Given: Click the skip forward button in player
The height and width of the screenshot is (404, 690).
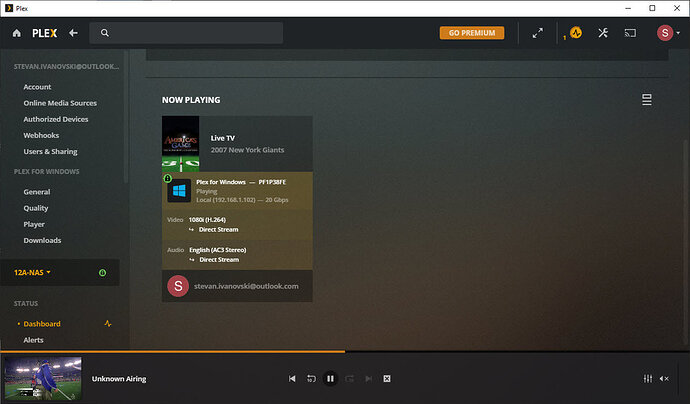Looking at the screenshot, I should (350, 379).
